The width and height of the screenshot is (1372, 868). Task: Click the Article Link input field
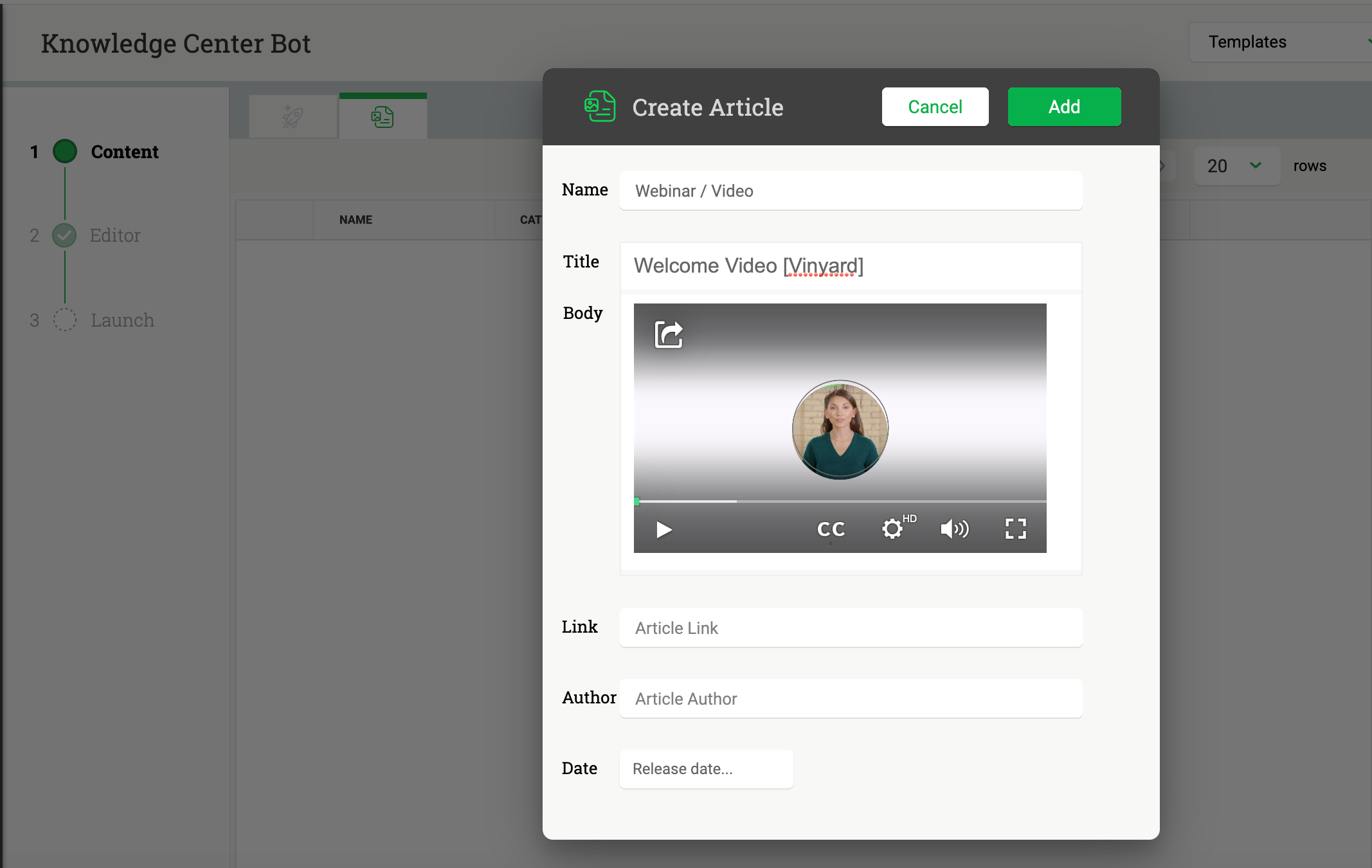[851, 628]
